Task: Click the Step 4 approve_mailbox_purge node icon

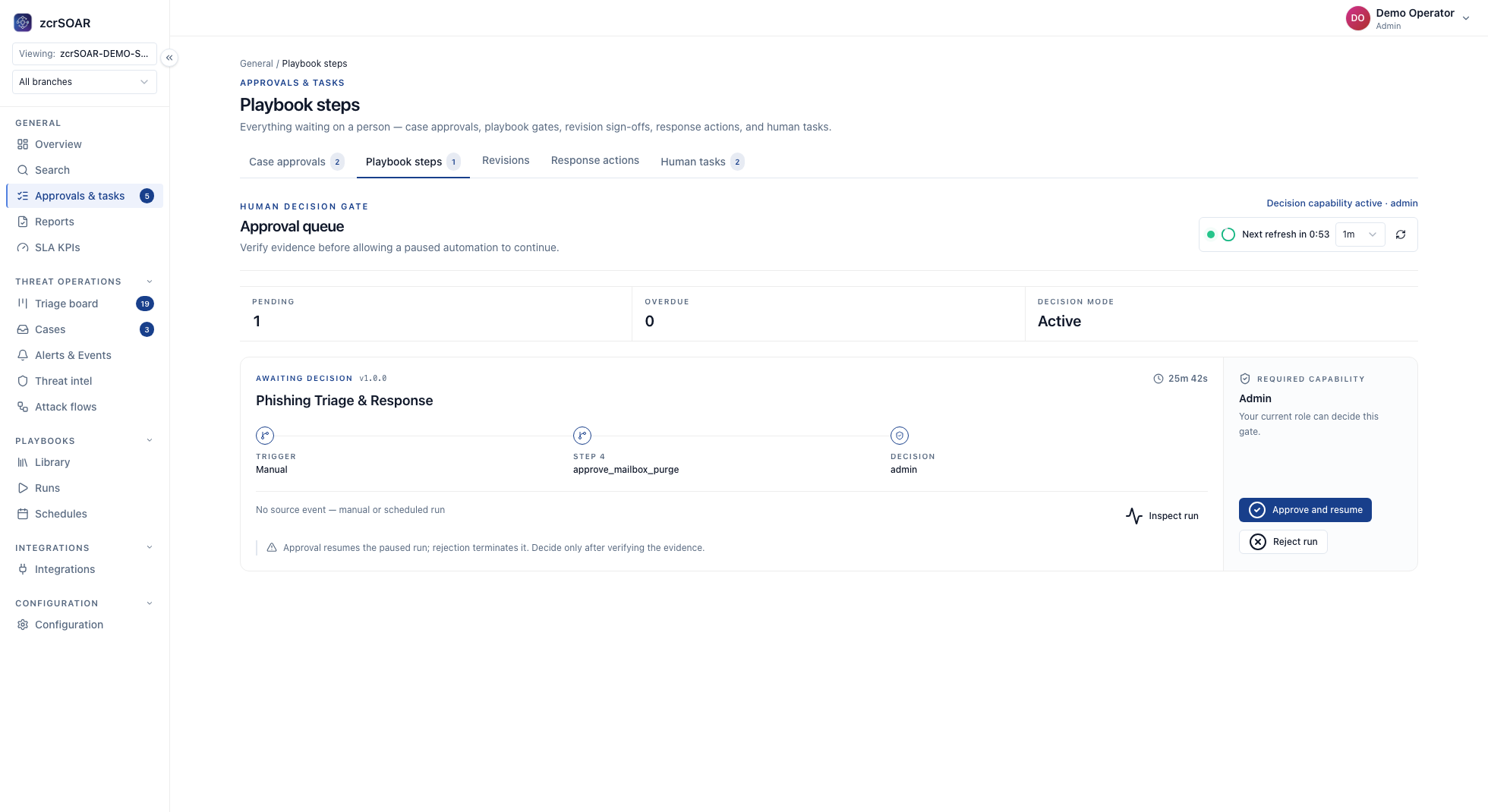Action: 582,436
